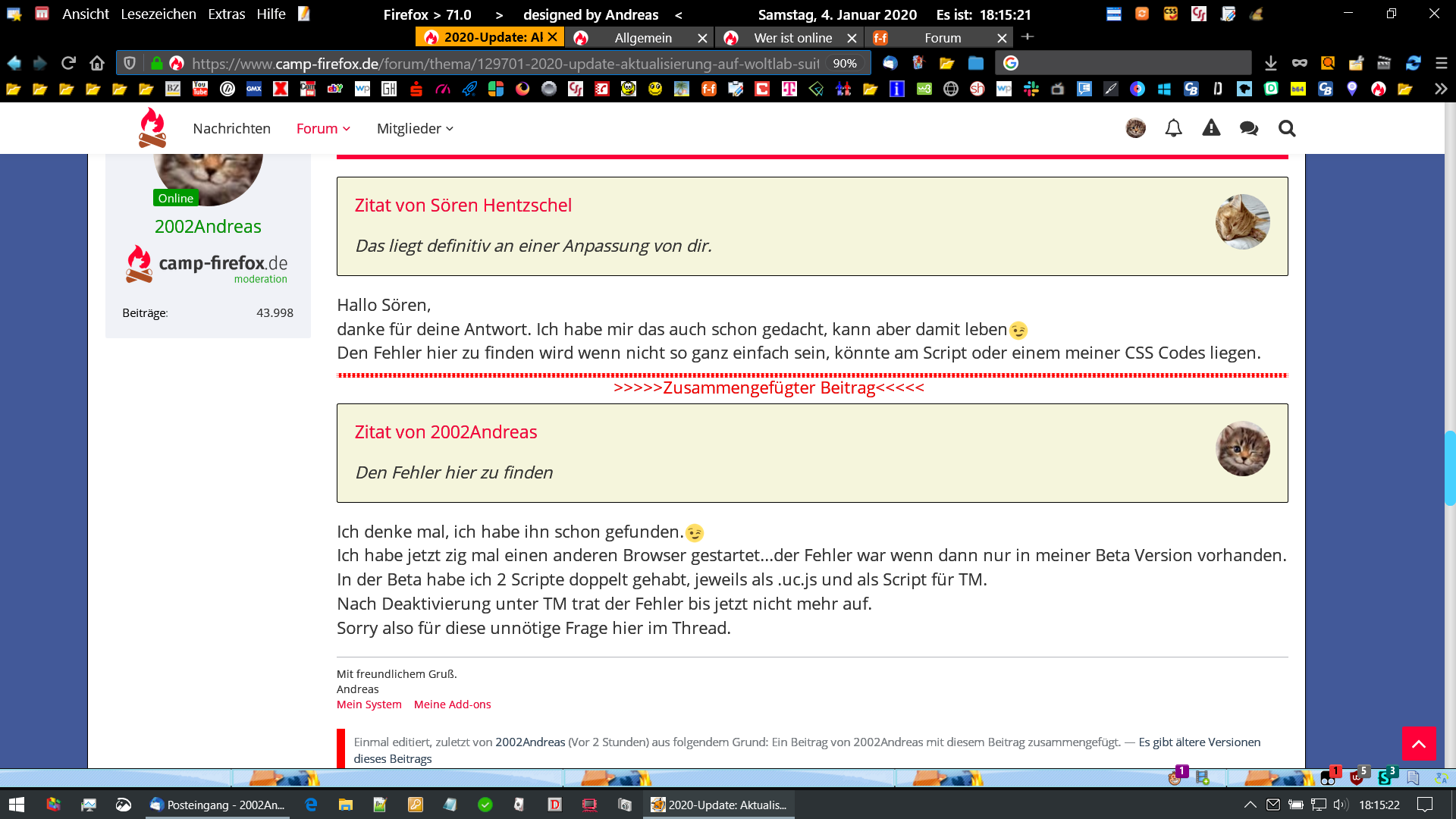1456x819 pixels.
Task: Open the conversations chat bubbles icon
Action: pyautogui.click(x=1248, y=128)
